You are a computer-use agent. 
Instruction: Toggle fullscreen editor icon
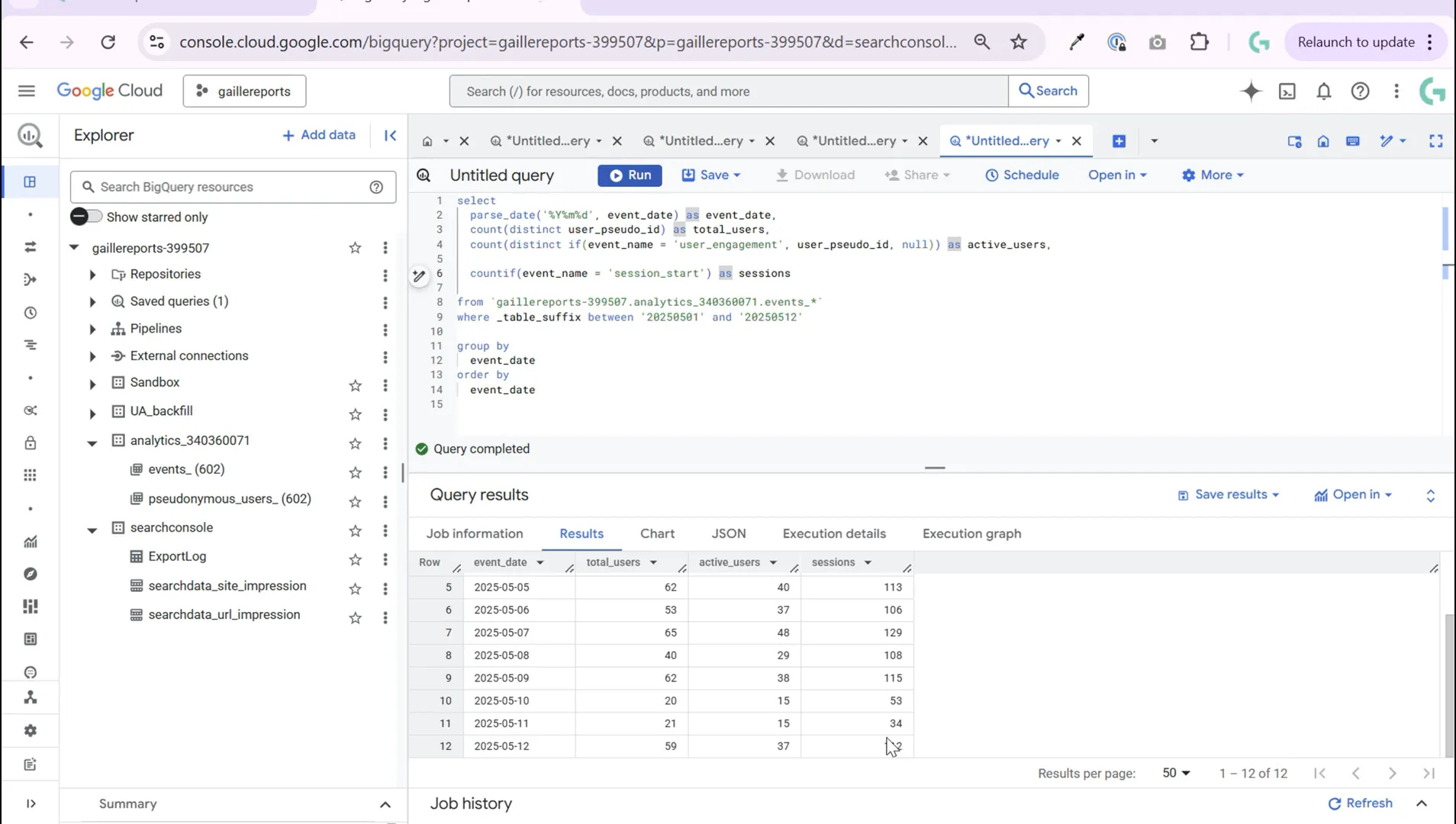tap(1436, 141)
